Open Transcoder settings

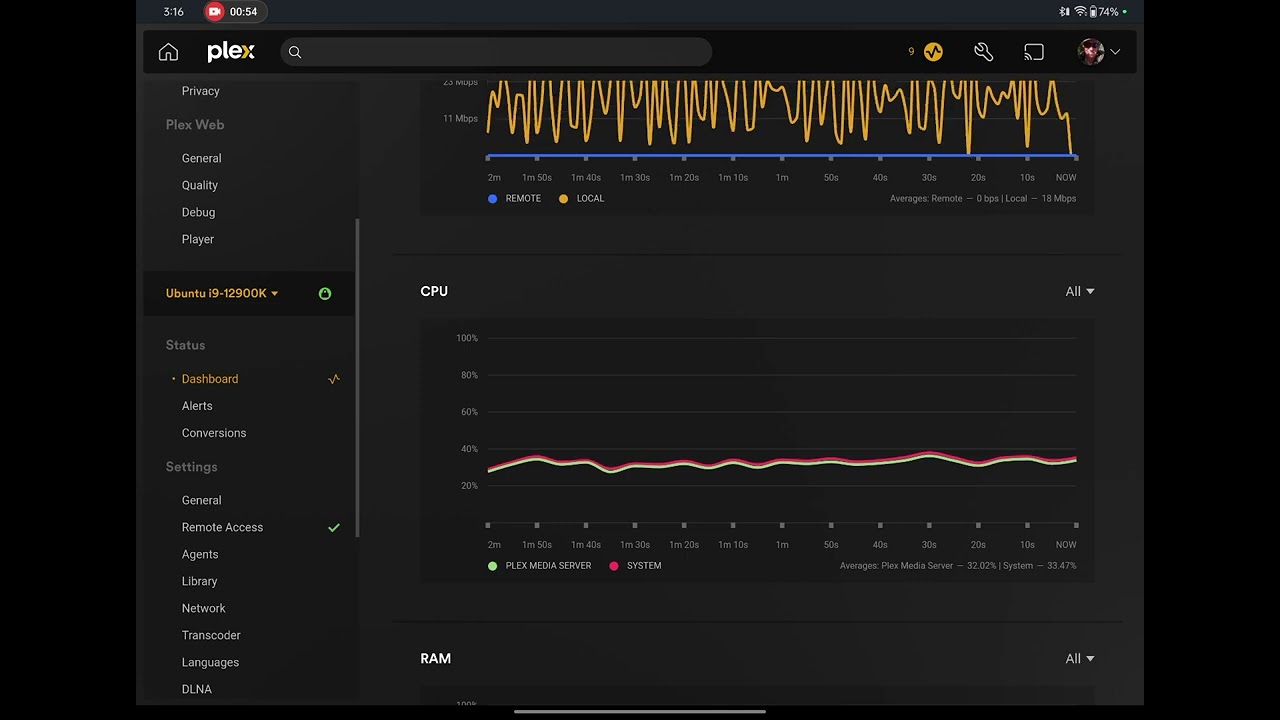[x=211, y=635]
